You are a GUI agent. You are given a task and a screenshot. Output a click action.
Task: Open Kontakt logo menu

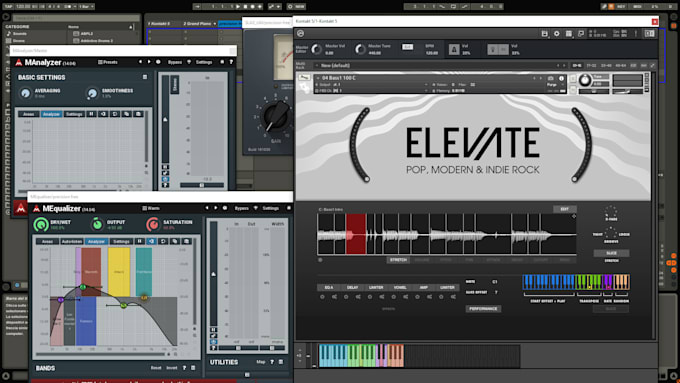pyautogui.click(x=301, y=34)
